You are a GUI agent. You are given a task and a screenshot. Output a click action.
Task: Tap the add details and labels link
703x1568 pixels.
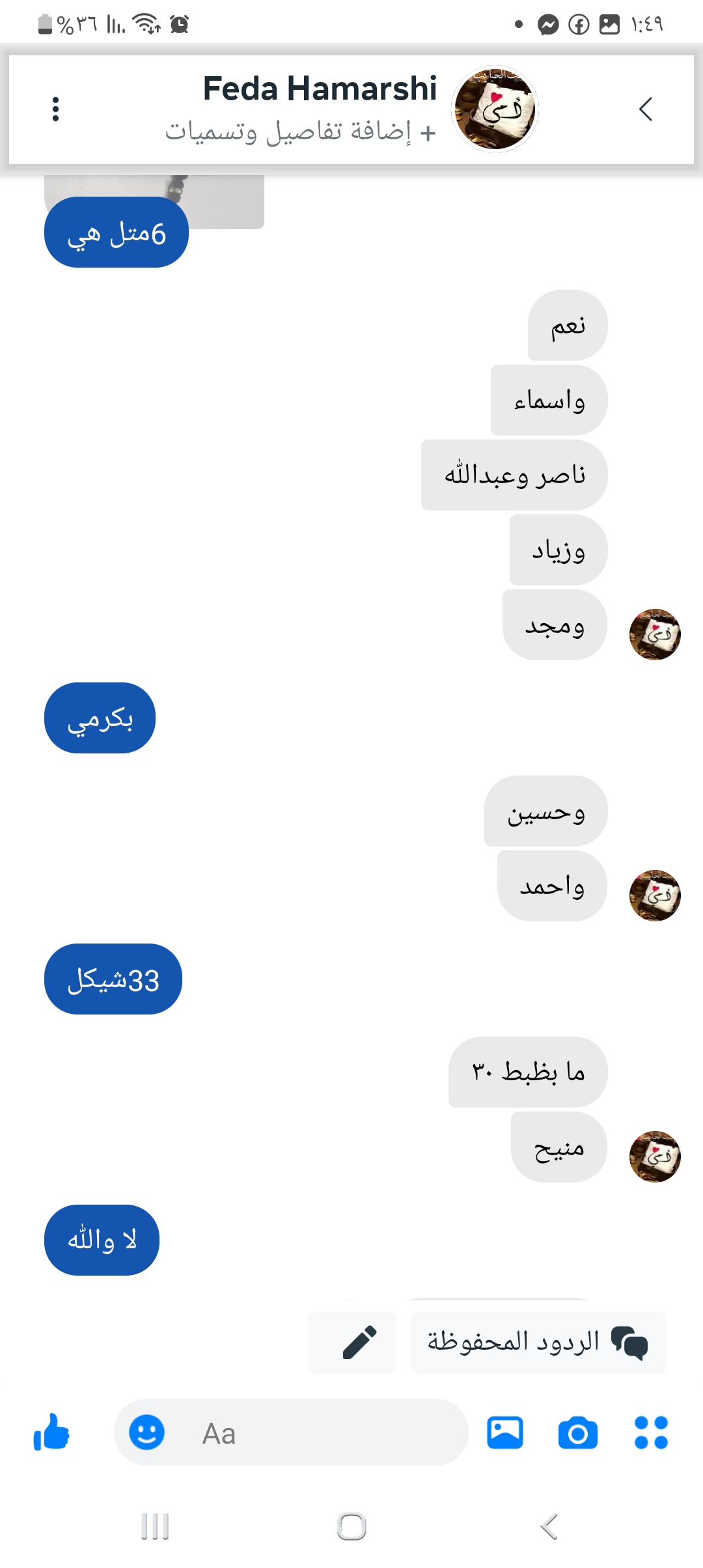click(x=300, y=132)
